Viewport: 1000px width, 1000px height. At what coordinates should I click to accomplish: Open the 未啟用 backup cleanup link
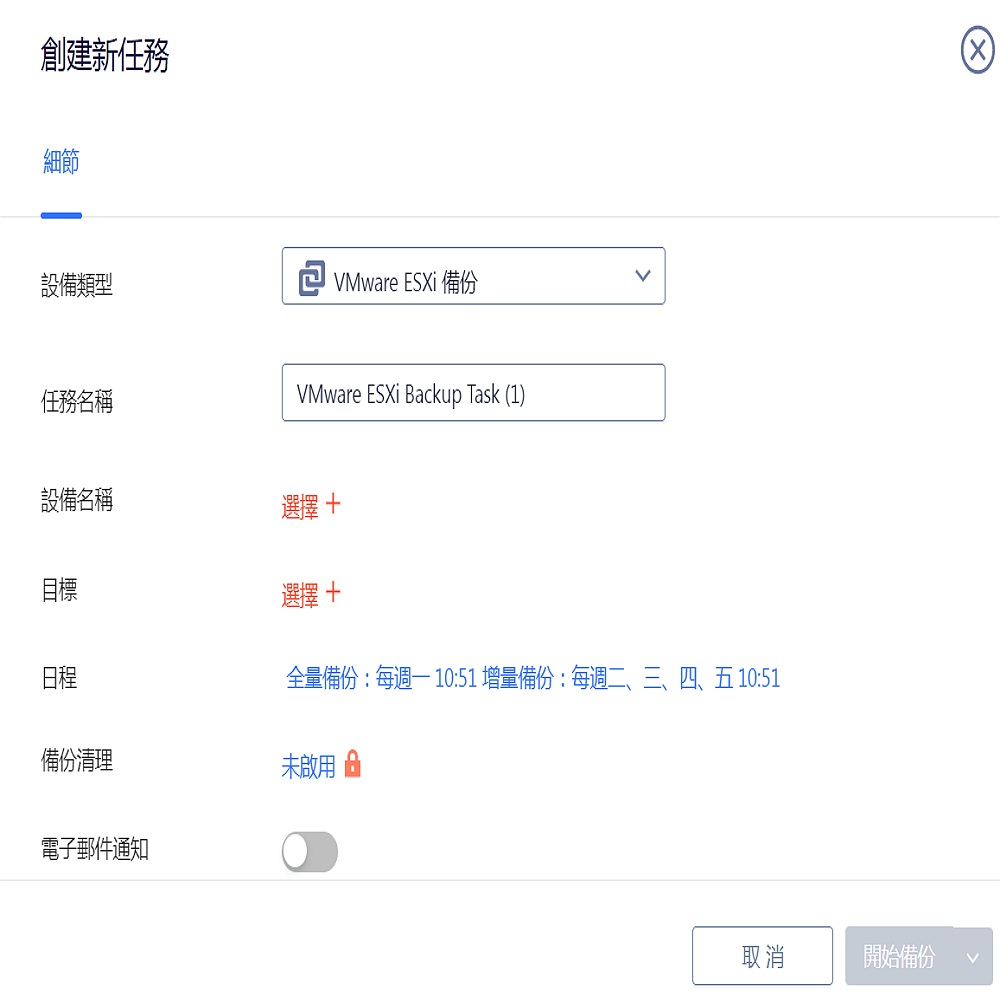click(x=308, y=766)
